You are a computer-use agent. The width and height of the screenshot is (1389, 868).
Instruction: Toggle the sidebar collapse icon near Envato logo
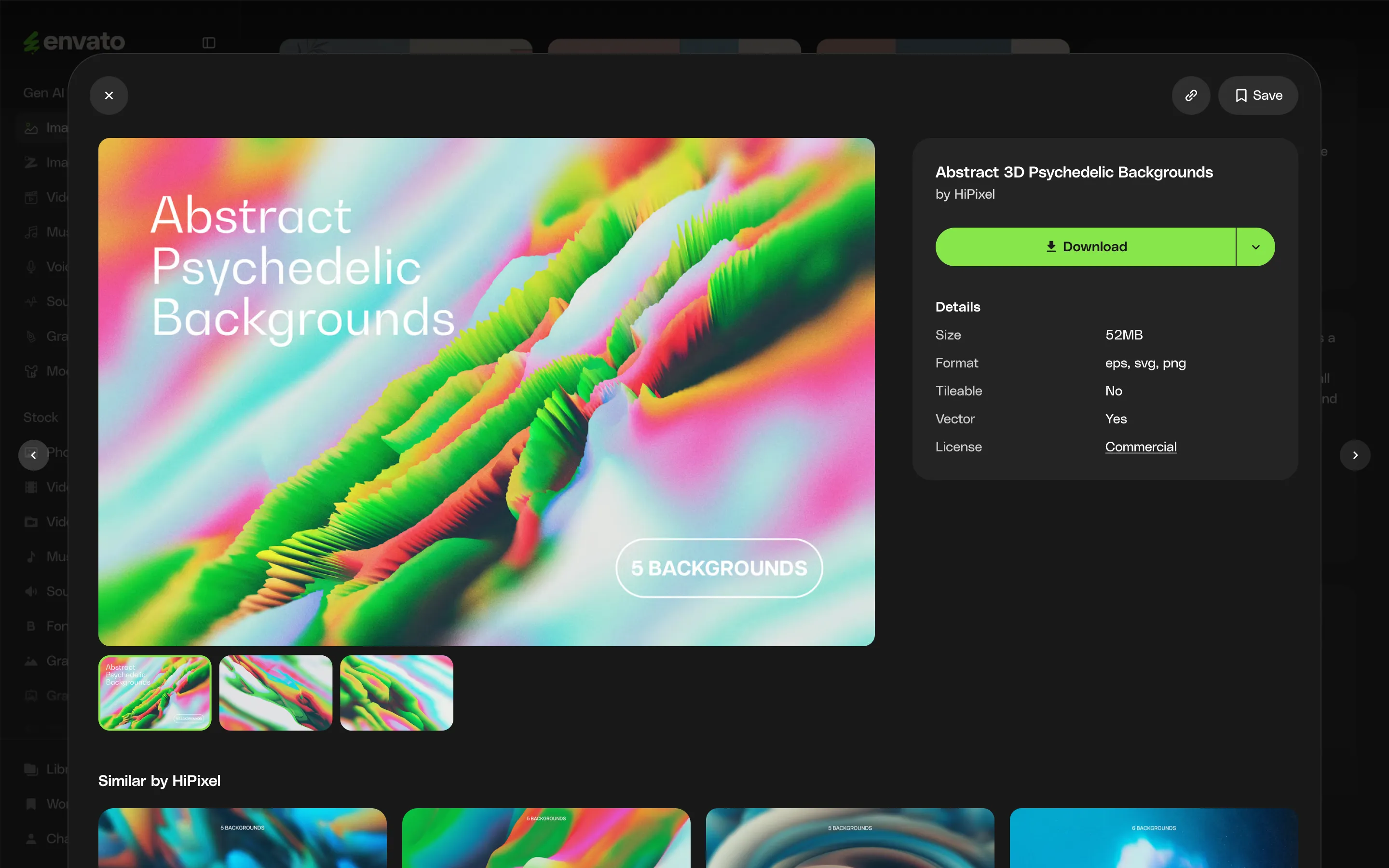pos(209,42)
